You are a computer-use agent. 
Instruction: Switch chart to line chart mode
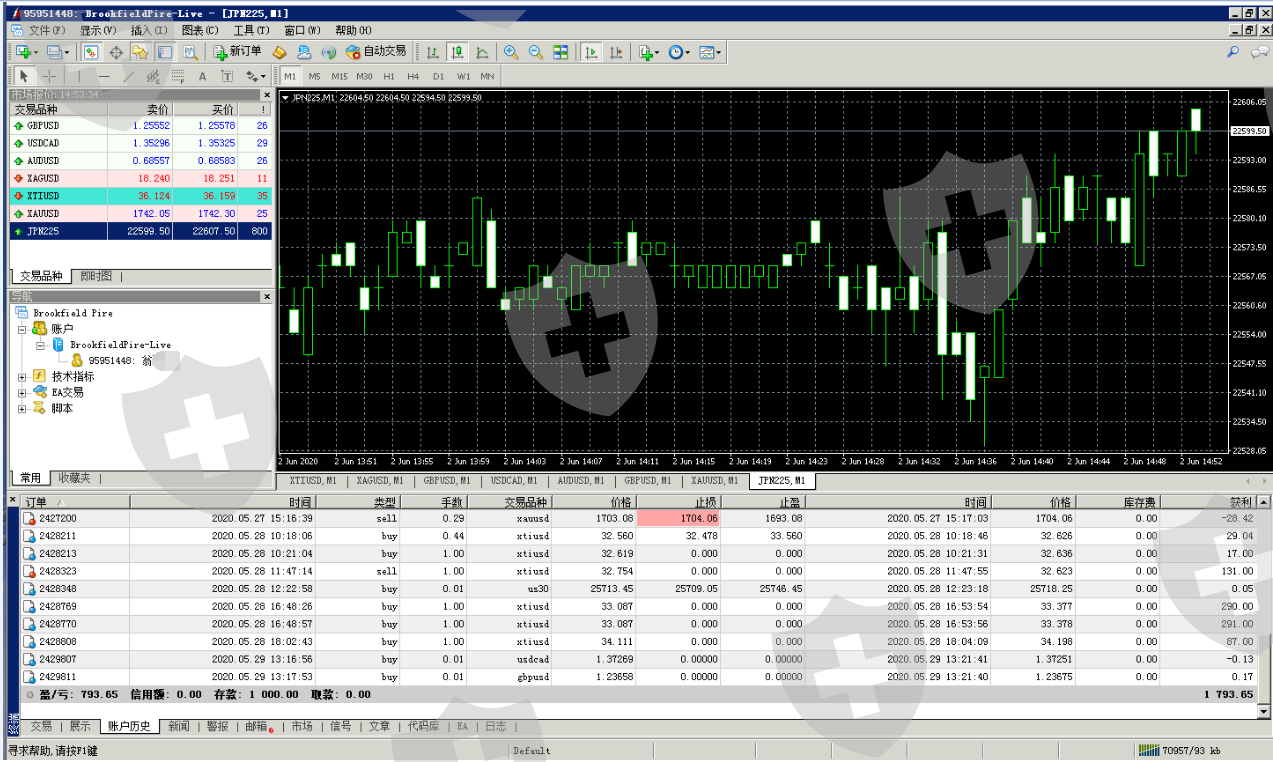pos(482,52)
